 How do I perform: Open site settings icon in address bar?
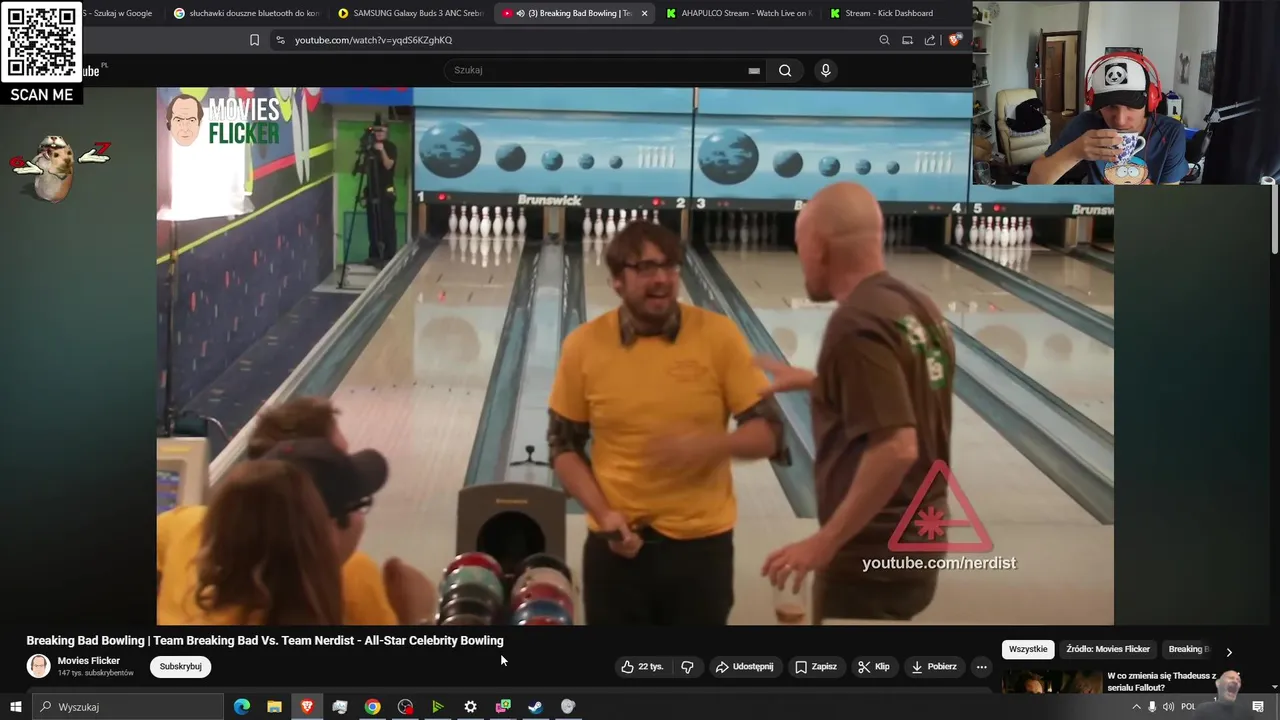(280, 40)
